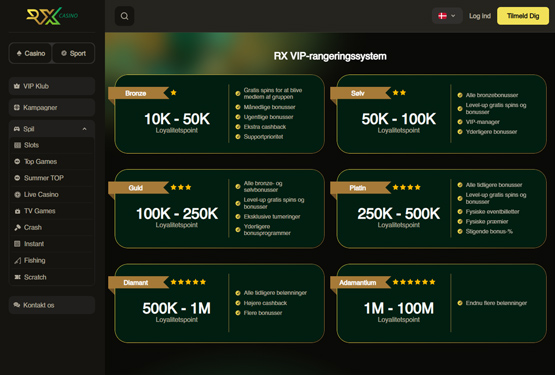Click the RX Casino logo
Screen dimensions: 555x375
point(52,16)
